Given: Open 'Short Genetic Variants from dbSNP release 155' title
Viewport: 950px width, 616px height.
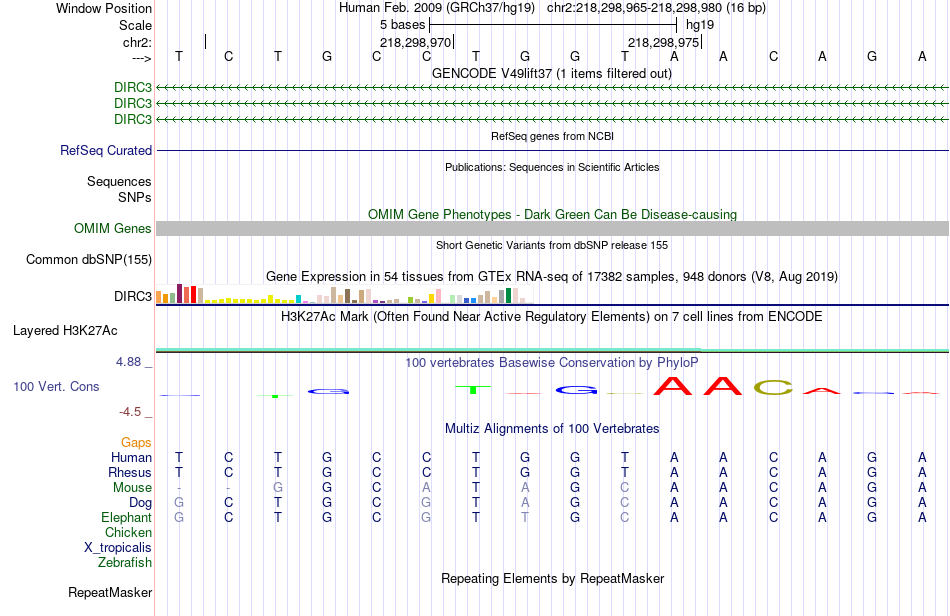Looking at the screenshot, I should tap(552, 245).
